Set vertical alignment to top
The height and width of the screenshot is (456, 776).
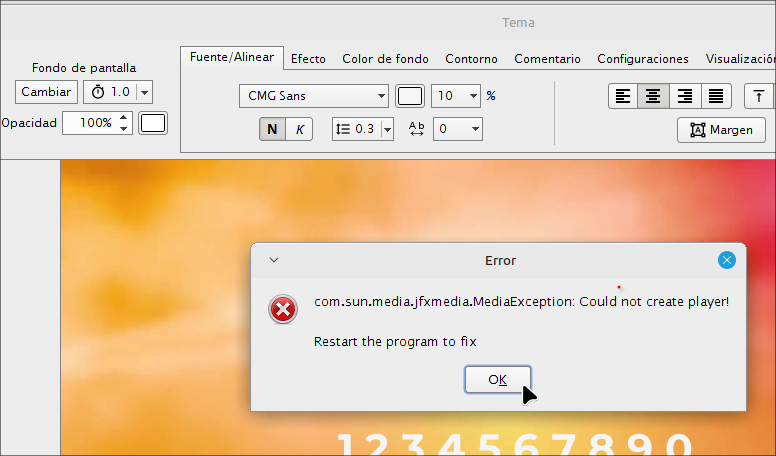click(x=759, y=96)
